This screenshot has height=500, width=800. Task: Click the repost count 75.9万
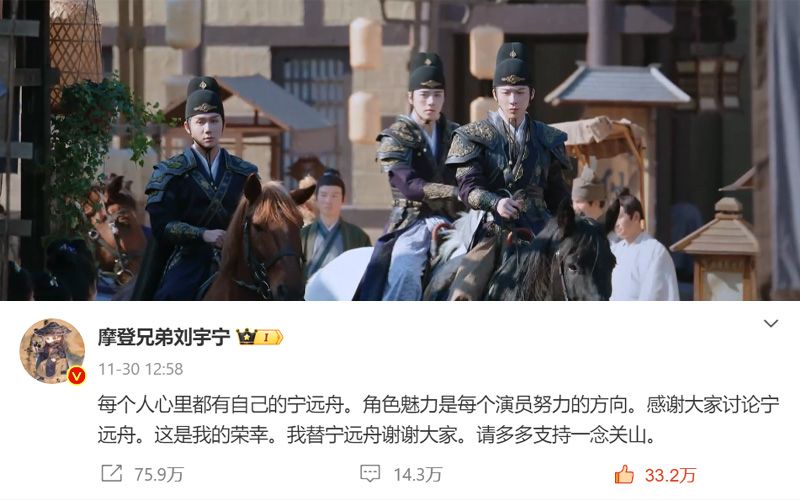pos(159,474)
